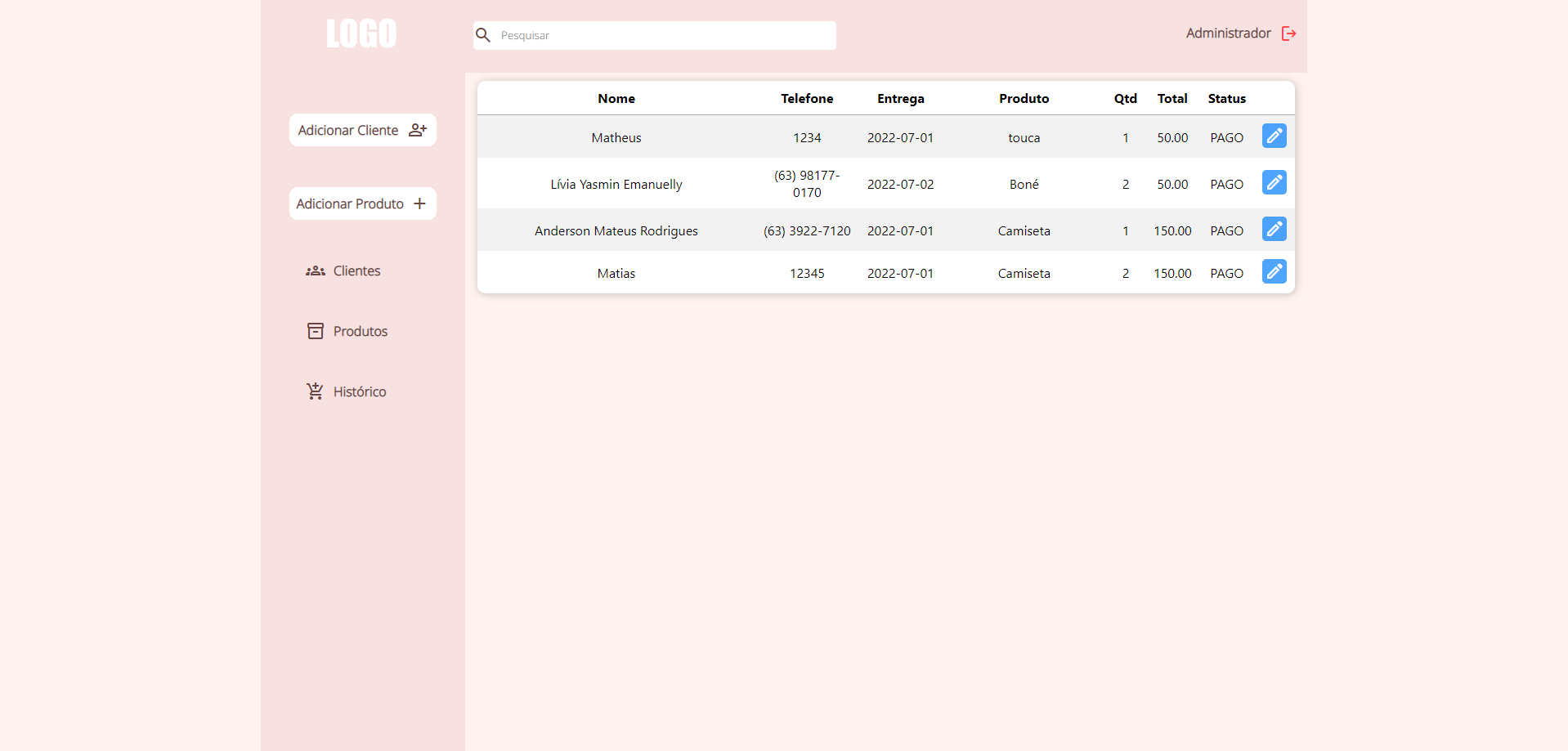Image resolution: width=1568 pixels, height=751 pixels.
Task: Edit the Matias order row
Action: [x=1275, y=271]
